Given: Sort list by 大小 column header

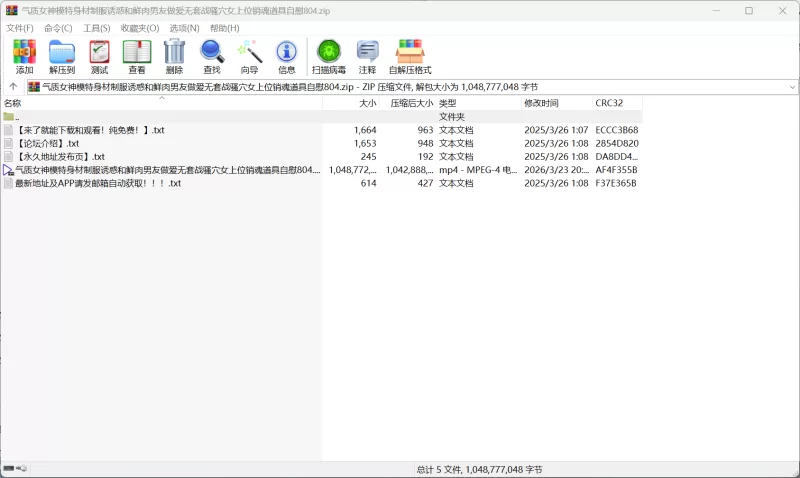Looking at the screenshot, I should pos(367,103).
